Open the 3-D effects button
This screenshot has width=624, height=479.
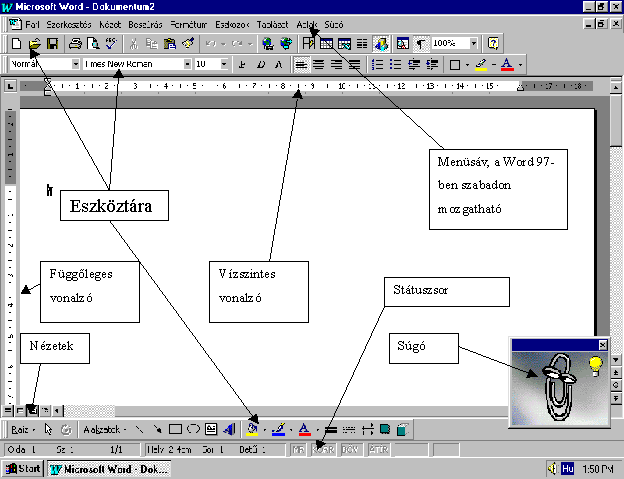[403, 430]
